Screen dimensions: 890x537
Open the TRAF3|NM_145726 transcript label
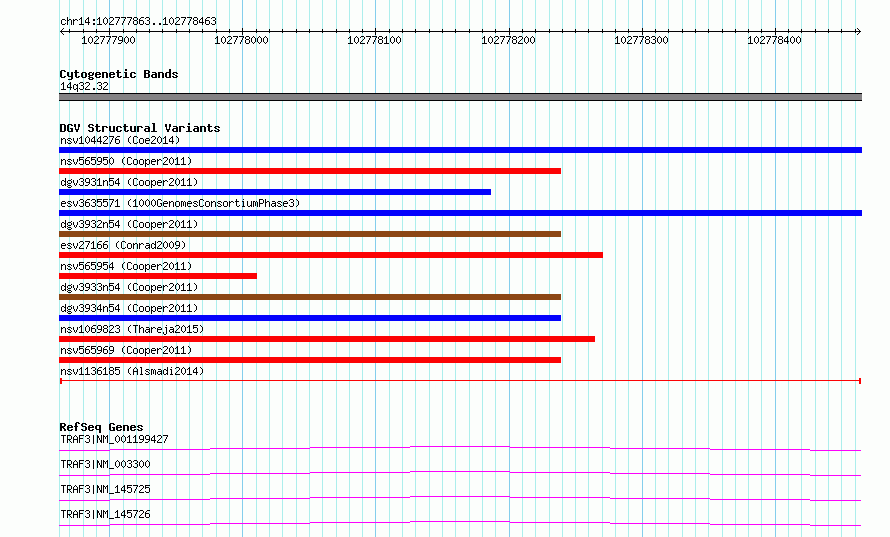[105, 514]
